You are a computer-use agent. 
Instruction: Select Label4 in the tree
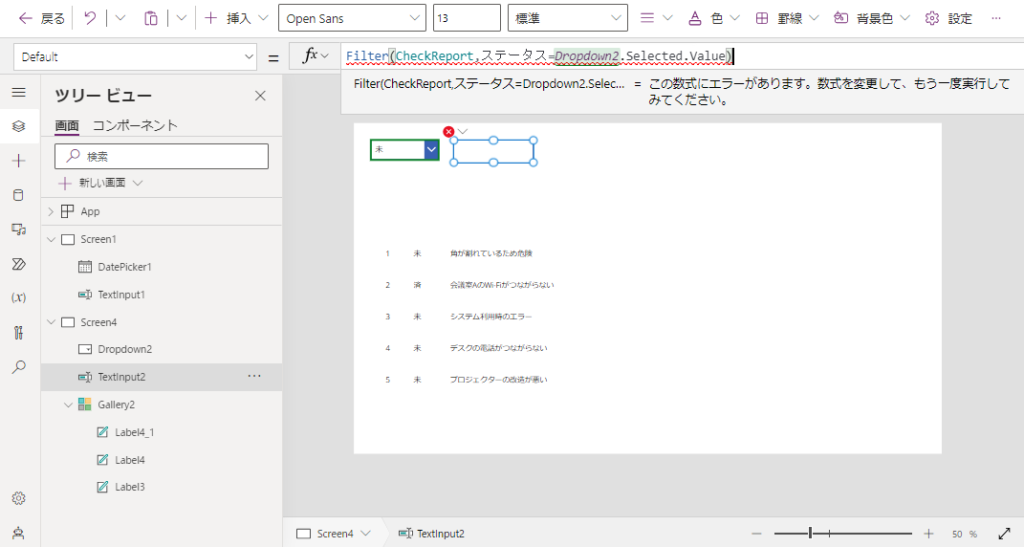[x=130, y=460]
